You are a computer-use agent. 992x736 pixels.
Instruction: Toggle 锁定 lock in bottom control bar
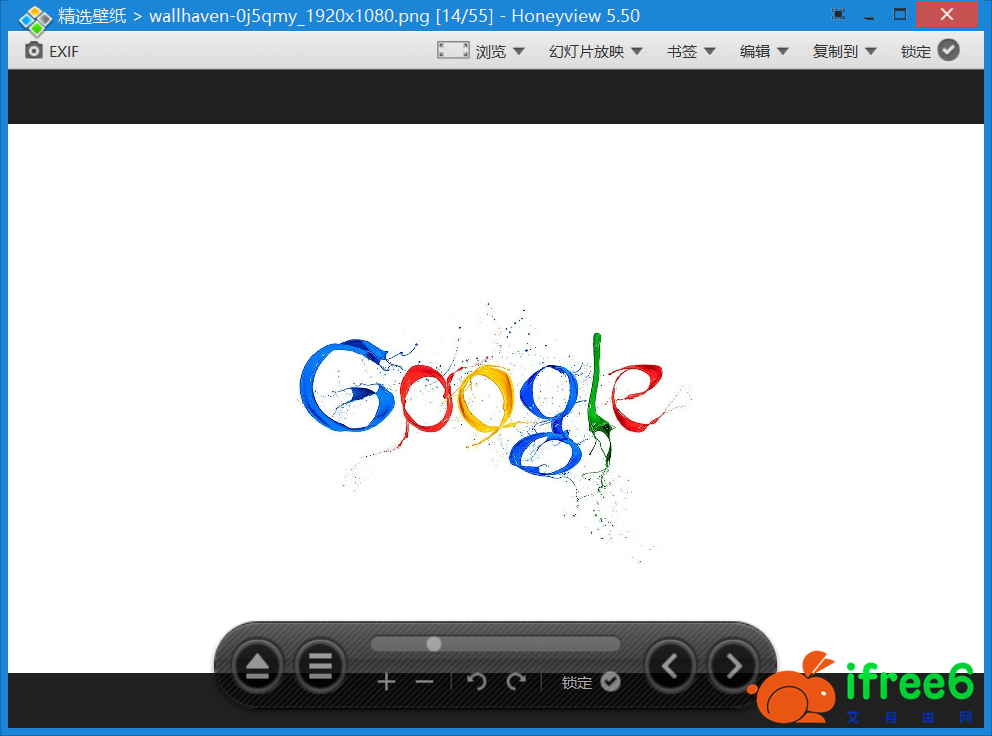tap(590, 682)
